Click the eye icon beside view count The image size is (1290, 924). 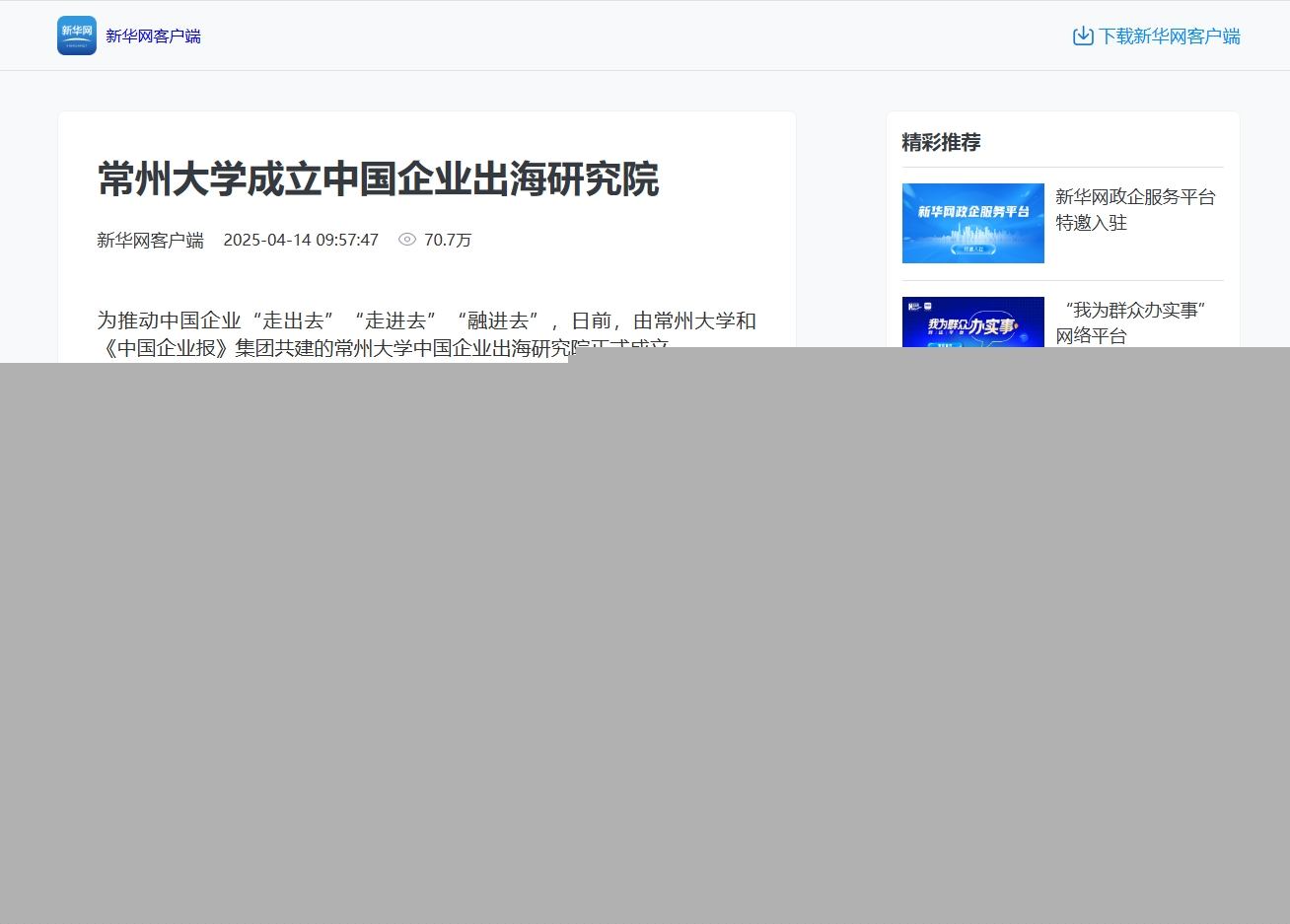pyautogui.click(x=407, y=240)
